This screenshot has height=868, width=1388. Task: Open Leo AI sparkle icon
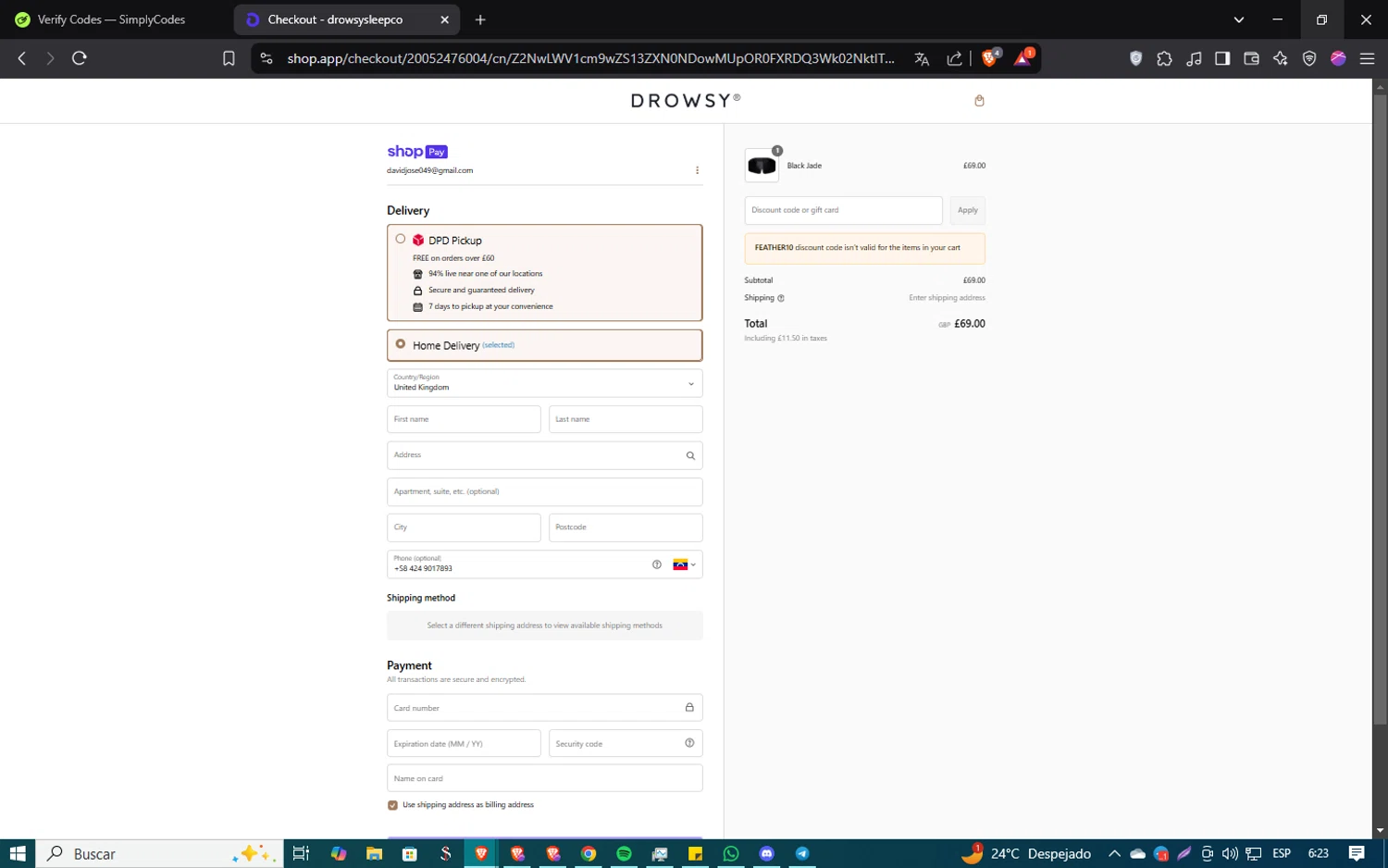coord(1281,58)
